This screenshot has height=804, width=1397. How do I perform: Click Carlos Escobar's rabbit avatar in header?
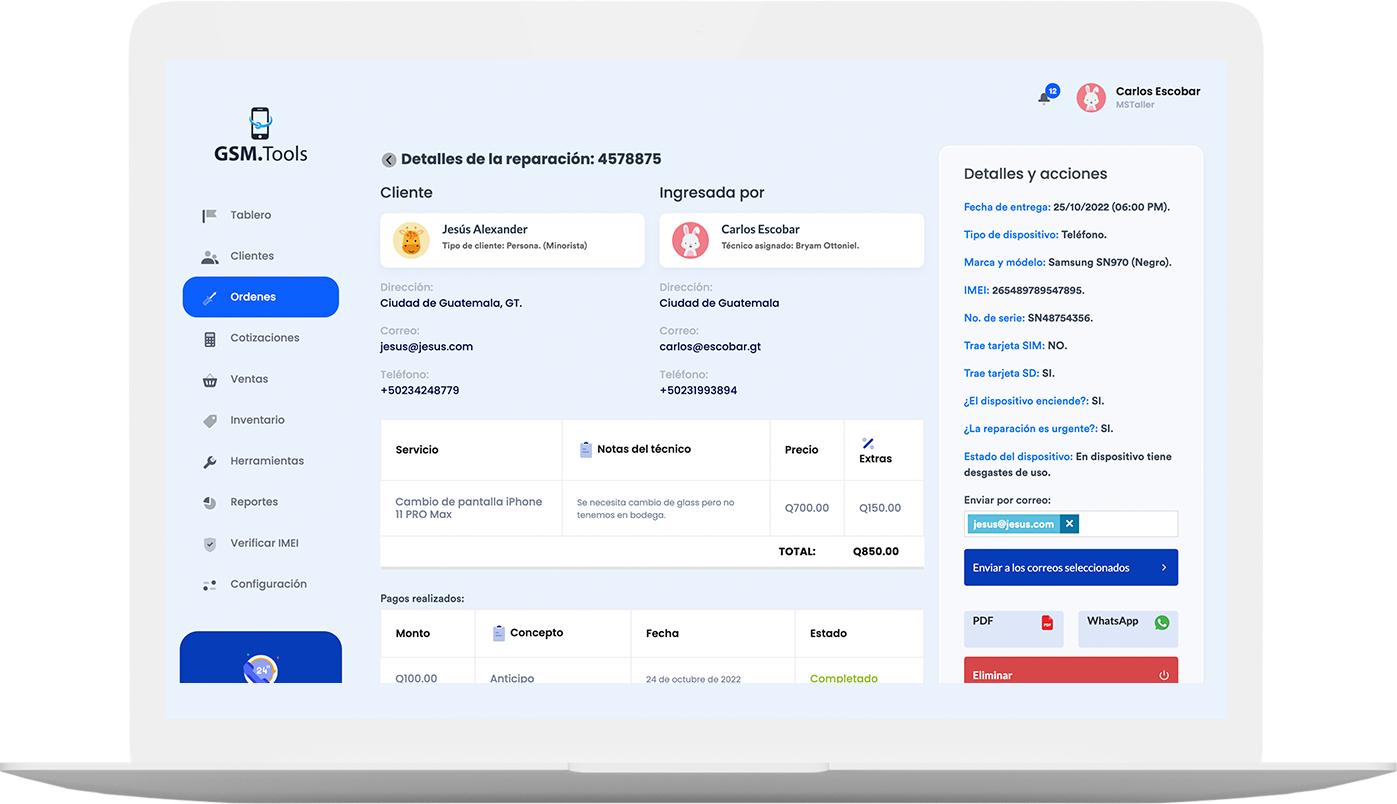[x=1091, y=97]
